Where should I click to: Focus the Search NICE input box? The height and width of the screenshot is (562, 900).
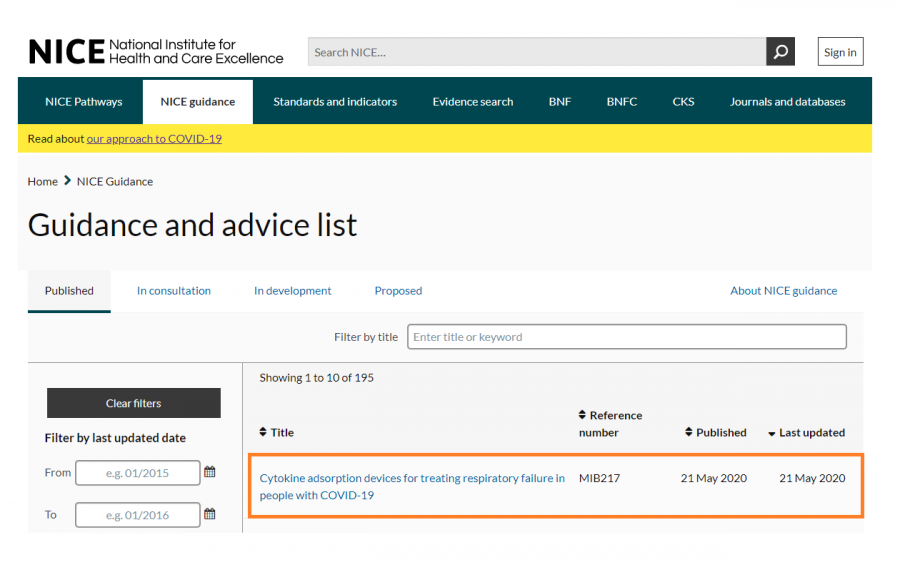coord(536,52)
